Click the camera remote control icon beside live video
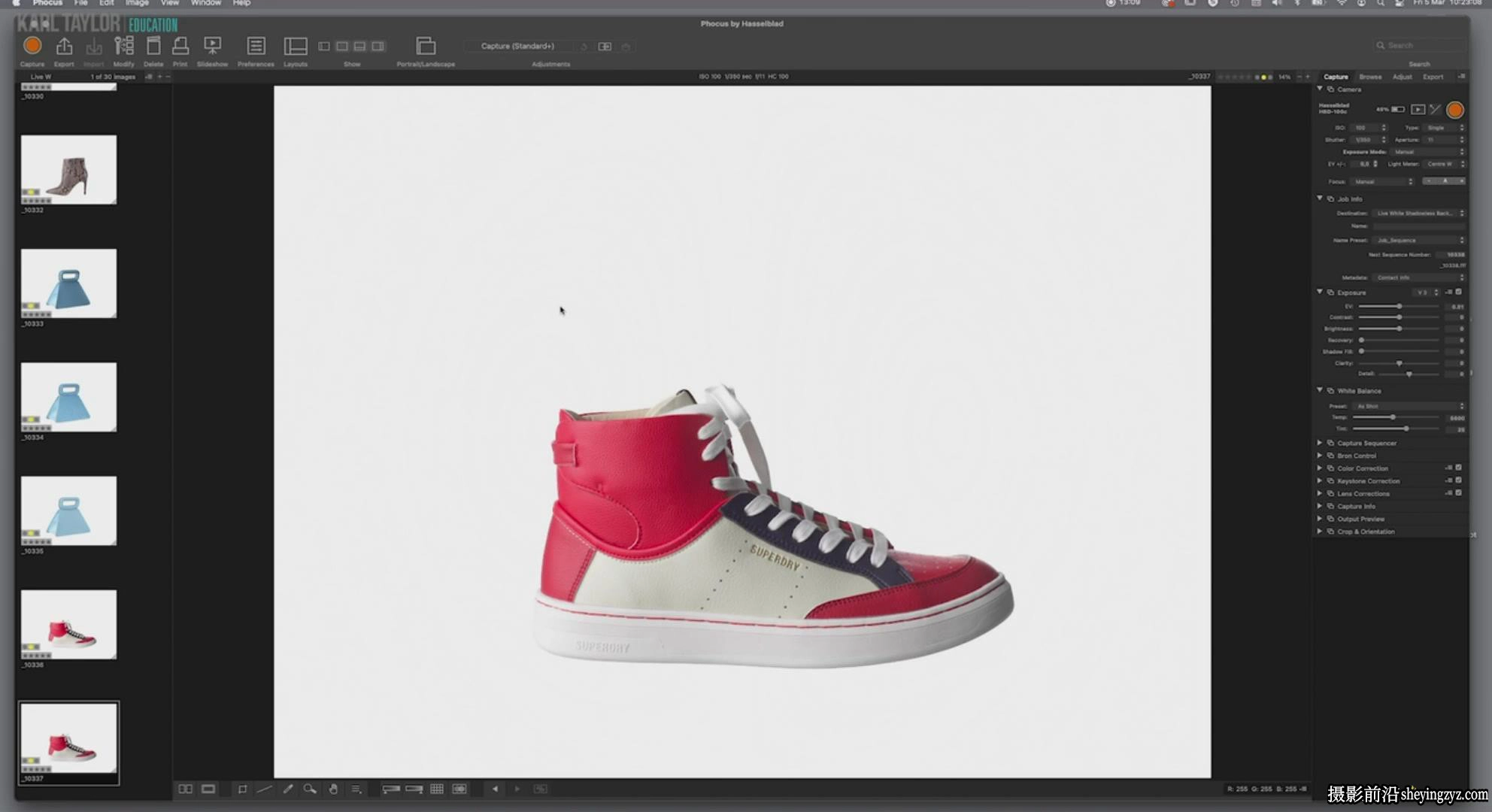The width and height of the screenshot is (1492, 812). click(1435, 110)
